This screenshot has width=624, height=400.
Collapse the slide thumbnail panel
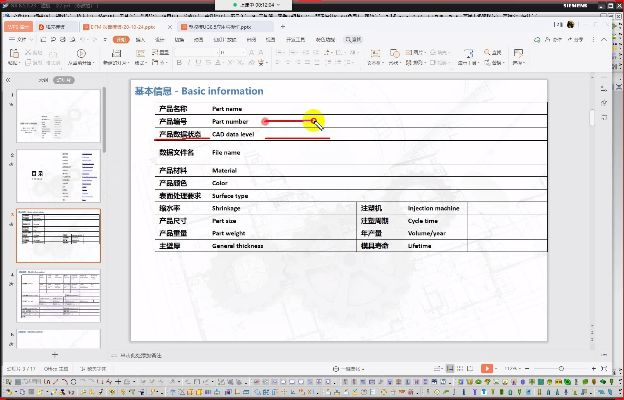pyautogui.click(x=8, y=77)
